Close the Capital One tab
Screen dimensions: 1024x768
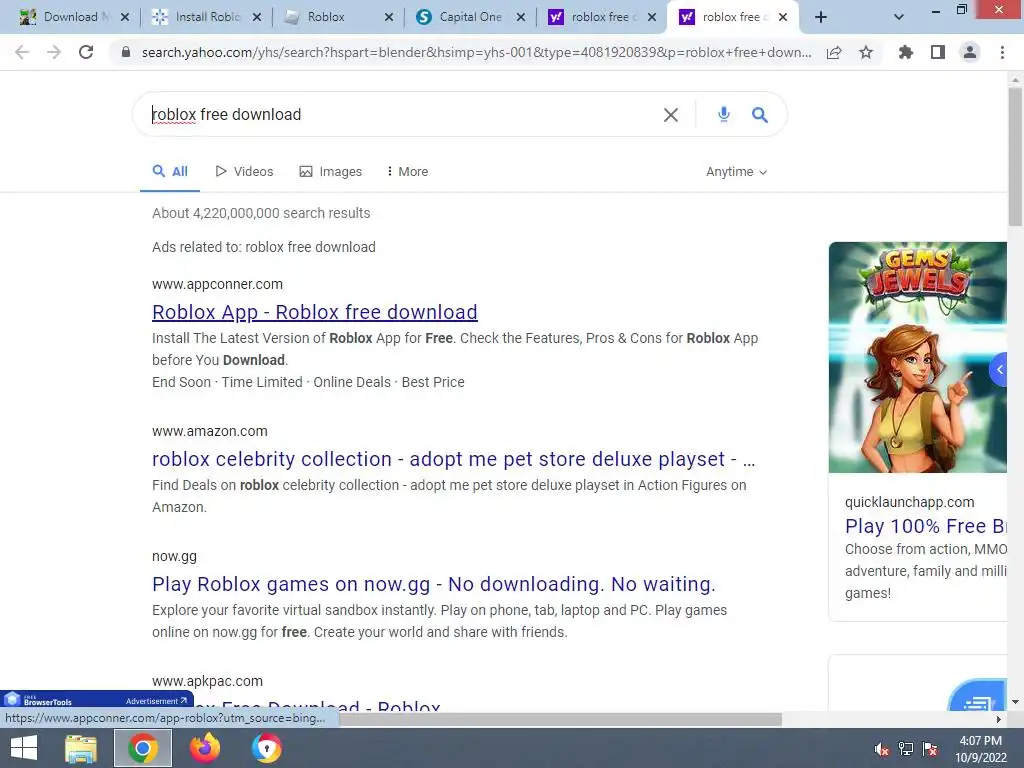pyautogui.click(x=520, y=17)
